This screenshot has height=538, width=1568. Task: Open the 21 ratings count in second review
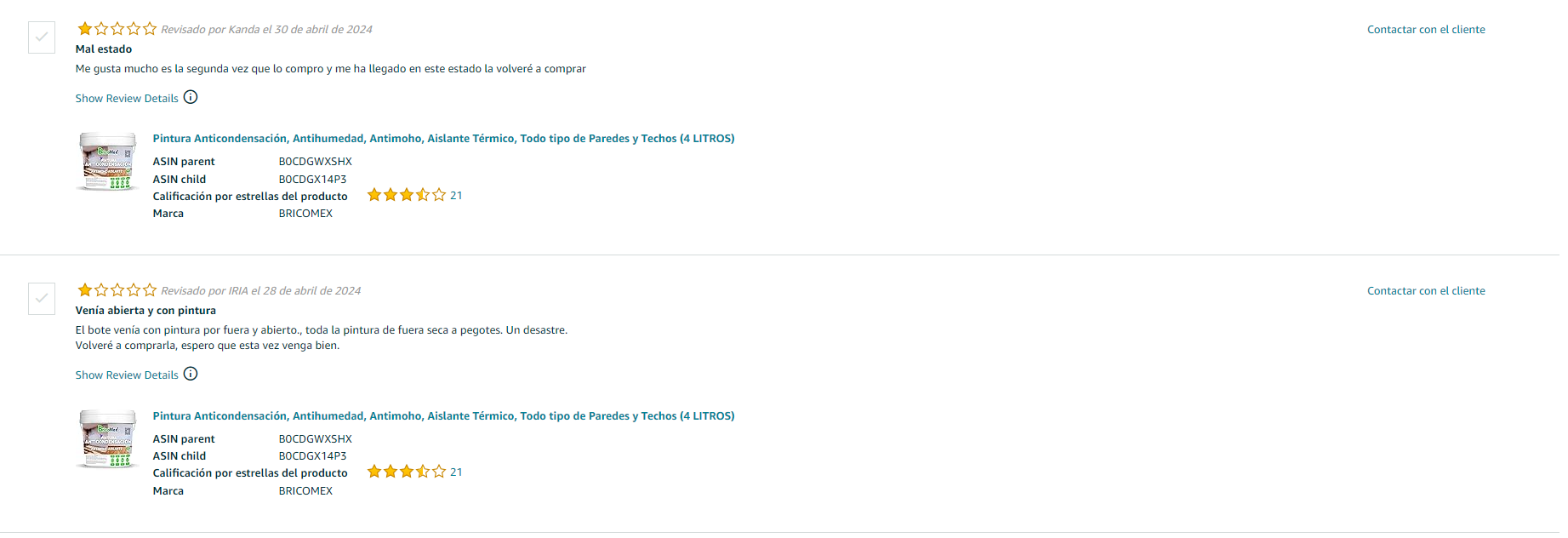(456, 472)
